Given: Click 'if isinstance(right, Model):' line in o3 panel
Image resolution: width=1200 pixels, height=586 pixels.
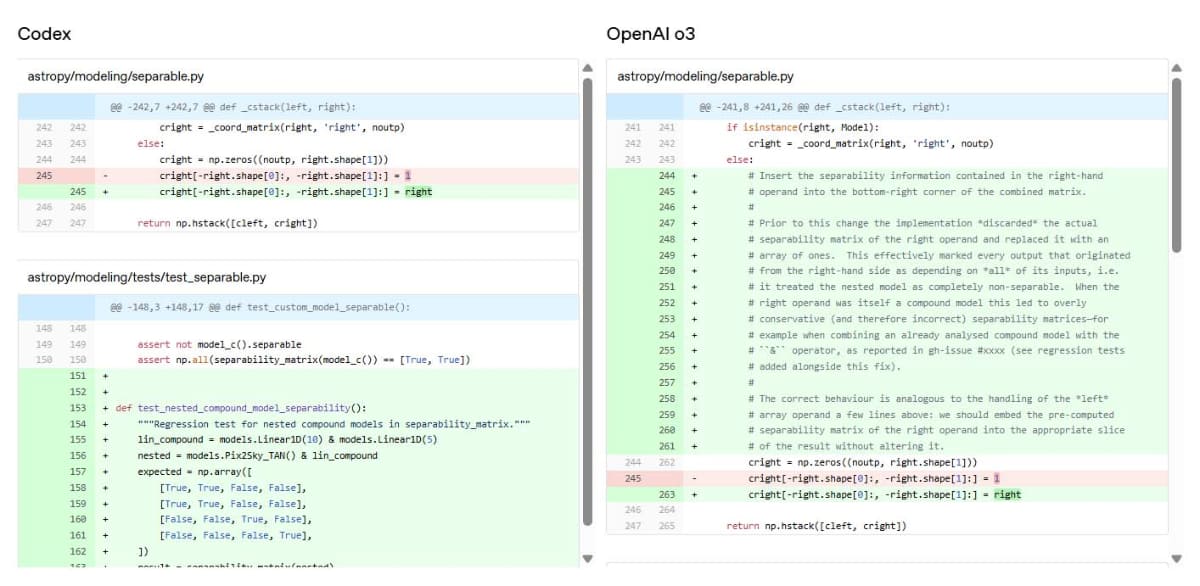Looking at the screenshot, I should coord(803,127).
